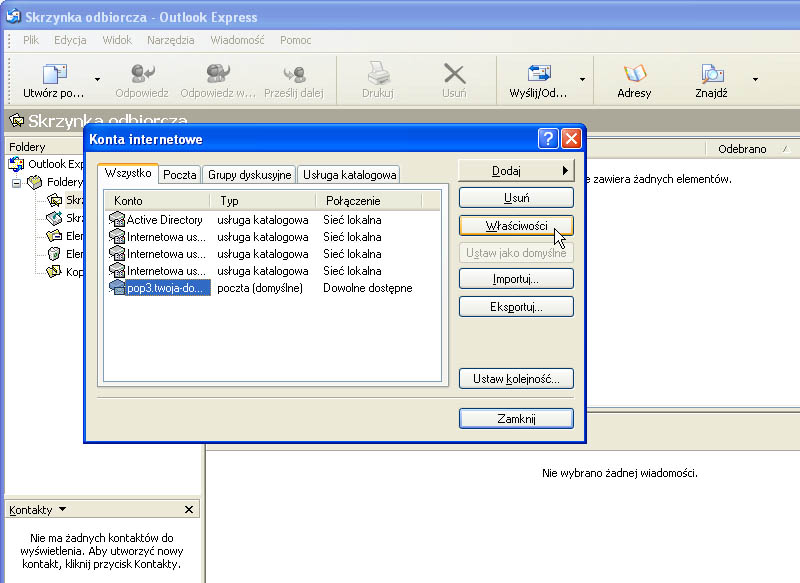
Task: Click the Usuń delete X toolbar icon
Action: [454, 73]
